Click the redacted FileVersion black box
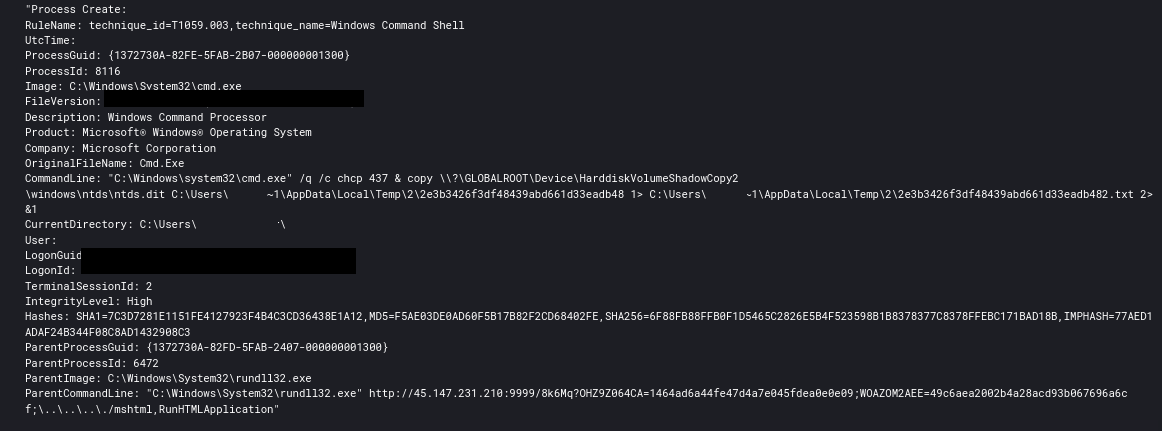The image size is (1162, 431). 233,98
